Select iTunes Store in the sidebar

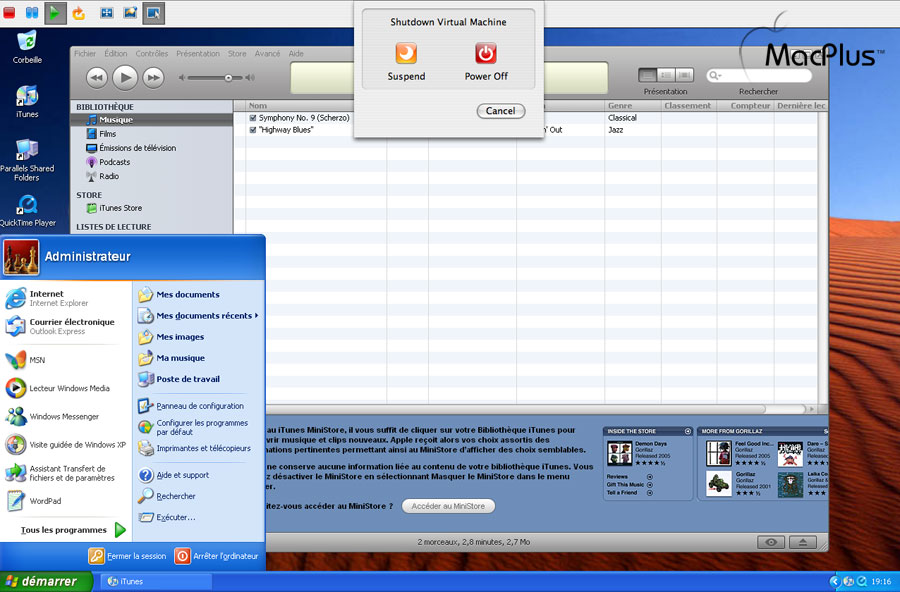click(114, 208)
